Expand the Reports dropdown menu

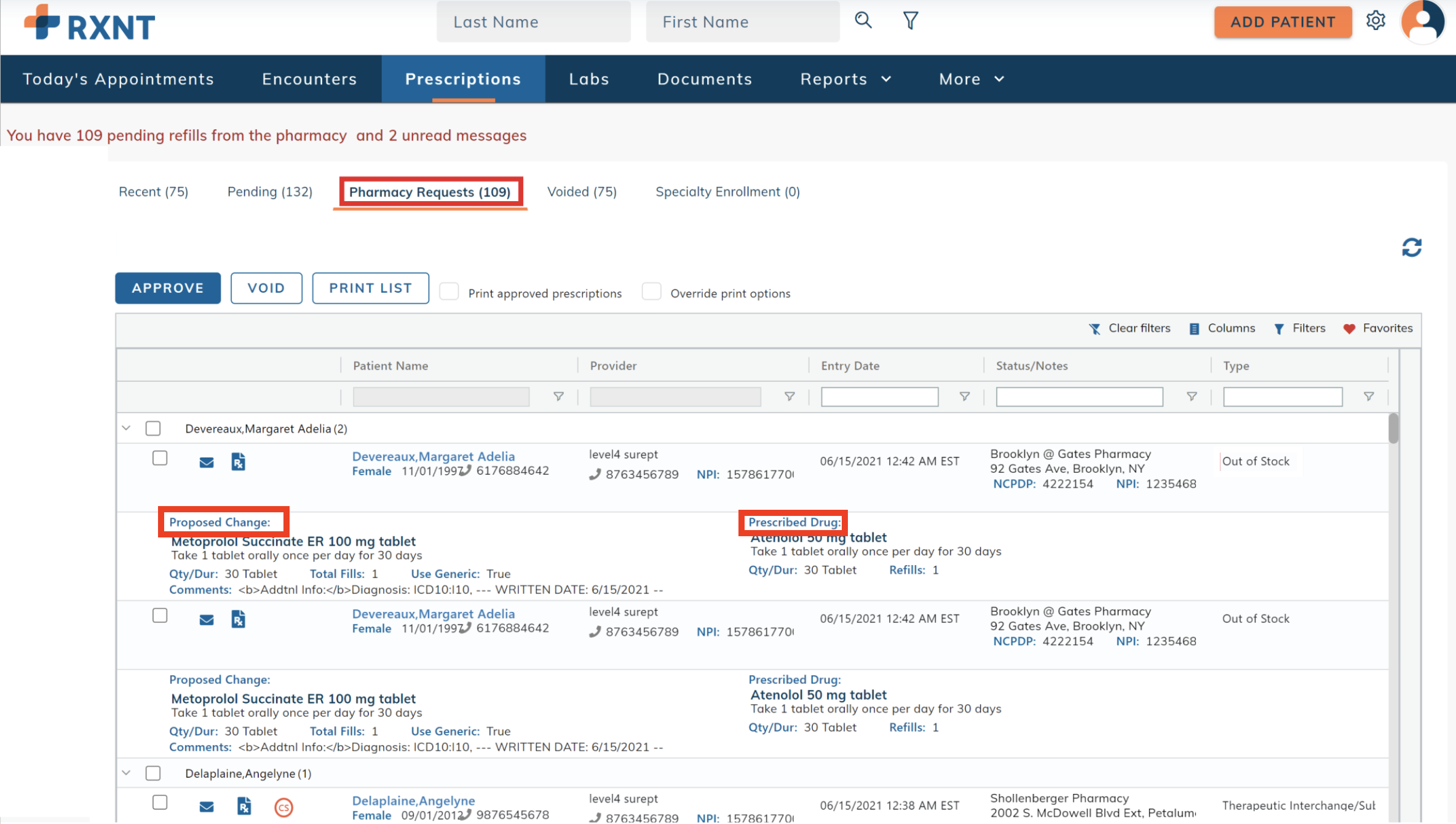pyautogui.click(x=845, y=79)
